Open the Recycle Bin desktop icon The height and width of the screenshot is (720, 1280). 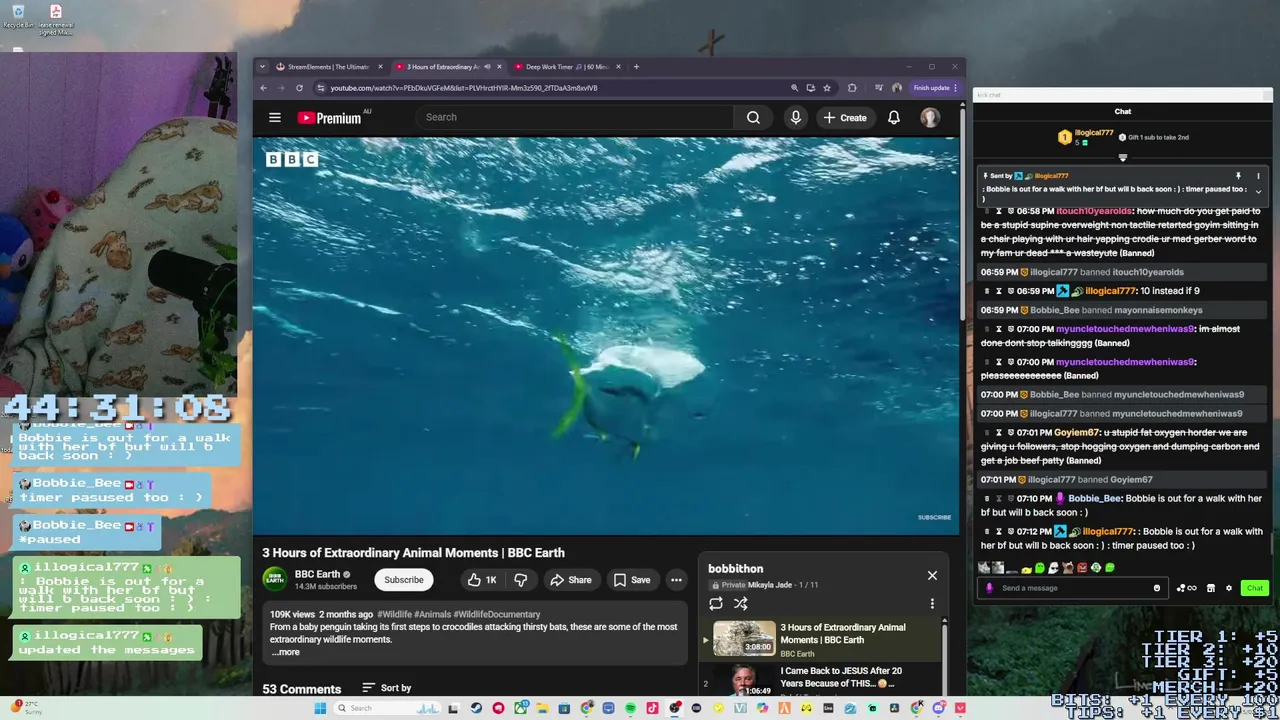18,16
